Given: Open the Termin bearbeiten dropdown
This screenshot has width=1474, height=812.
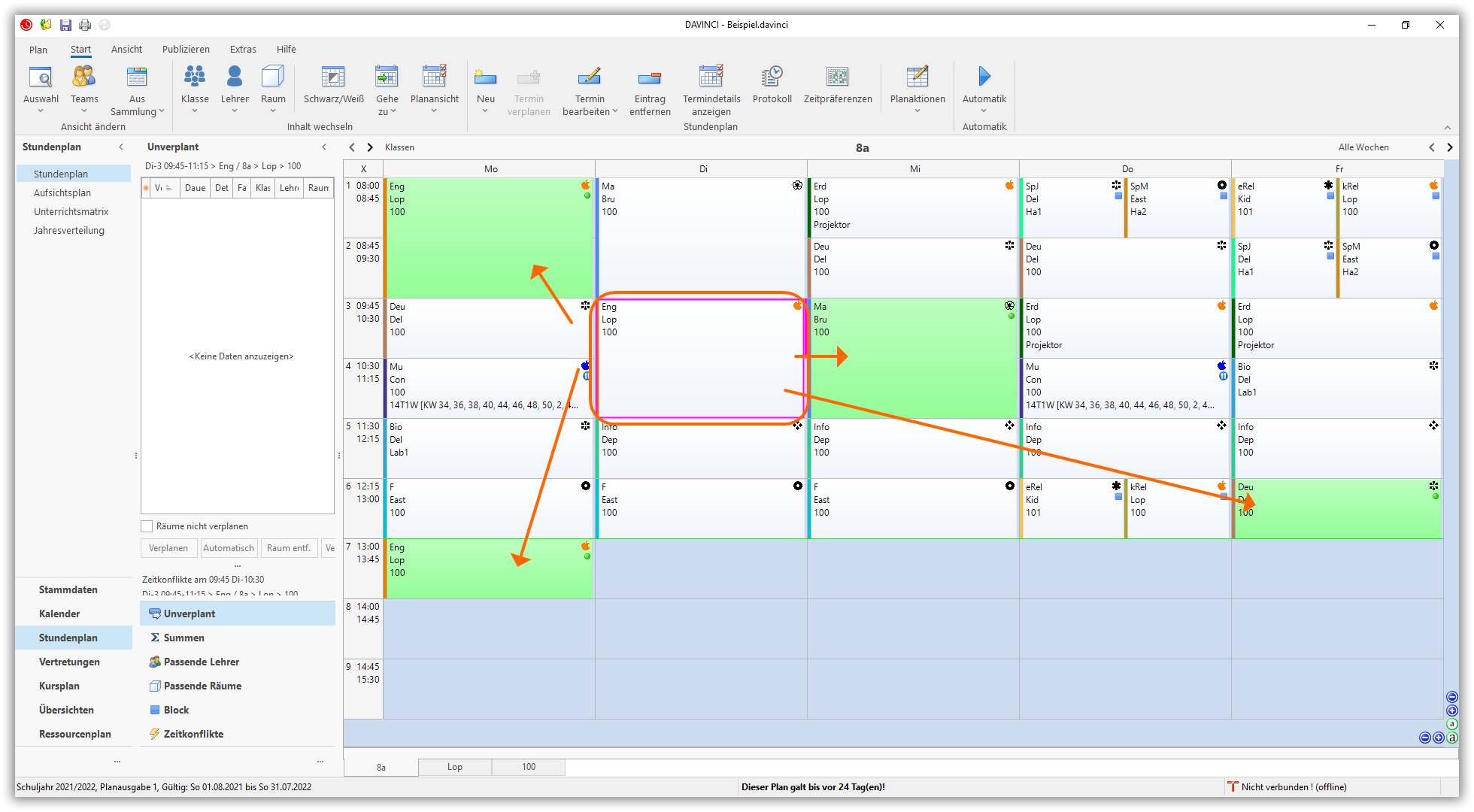Looking at the screenshot, I should (614, 111).
